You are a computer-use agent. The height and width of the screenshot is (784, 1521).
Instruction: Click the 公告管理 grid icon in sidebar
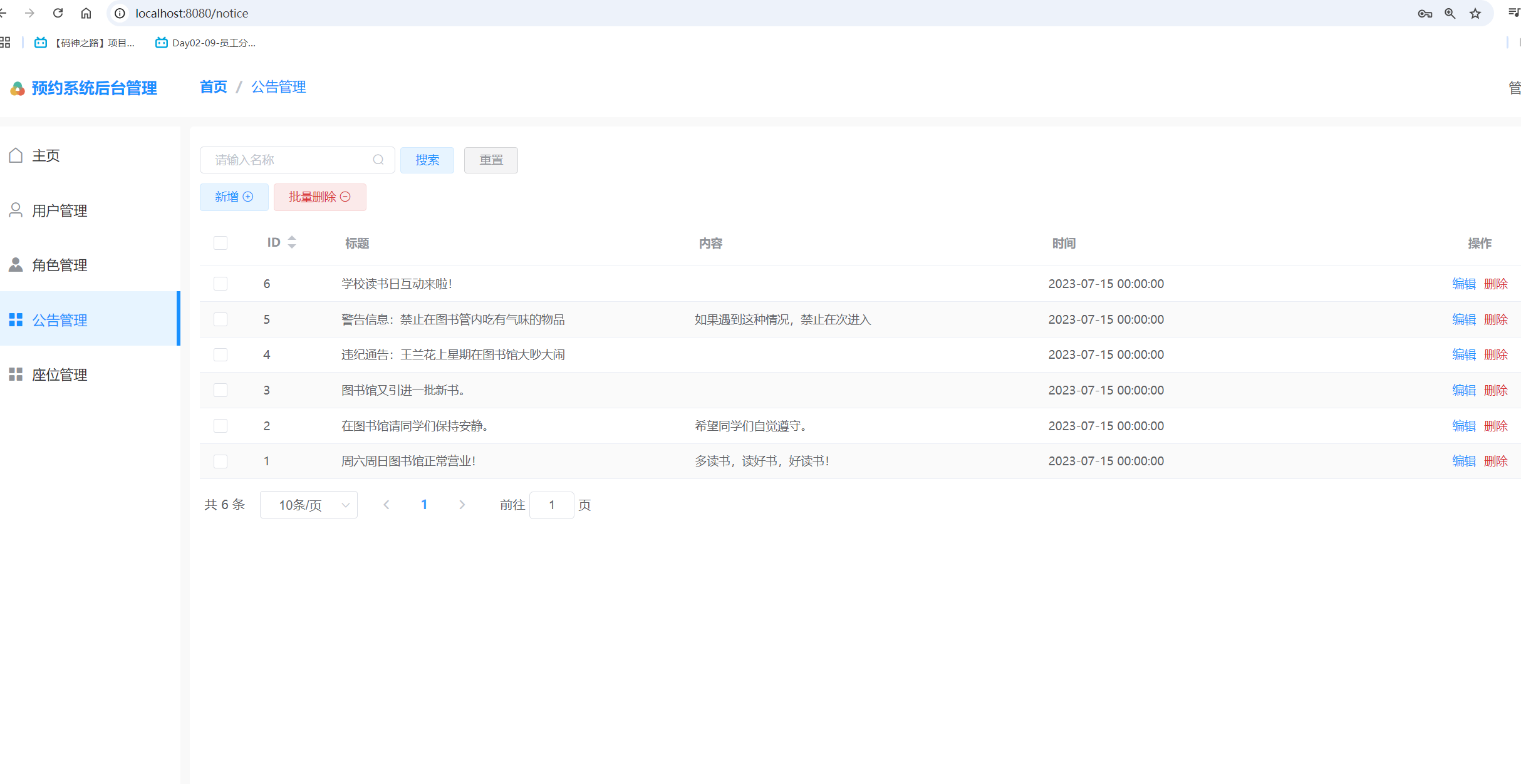click(16, 319)
